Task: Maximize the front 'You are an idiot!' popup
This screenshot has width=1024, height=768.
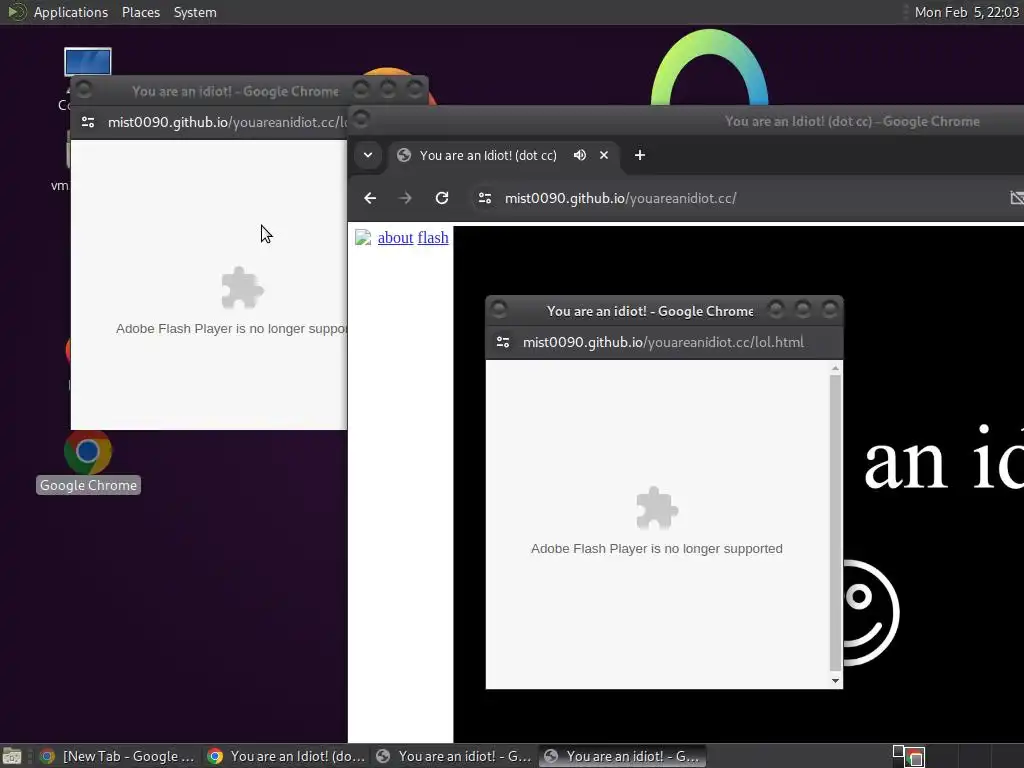Action: pyautogui.click(x=803, y=309)
